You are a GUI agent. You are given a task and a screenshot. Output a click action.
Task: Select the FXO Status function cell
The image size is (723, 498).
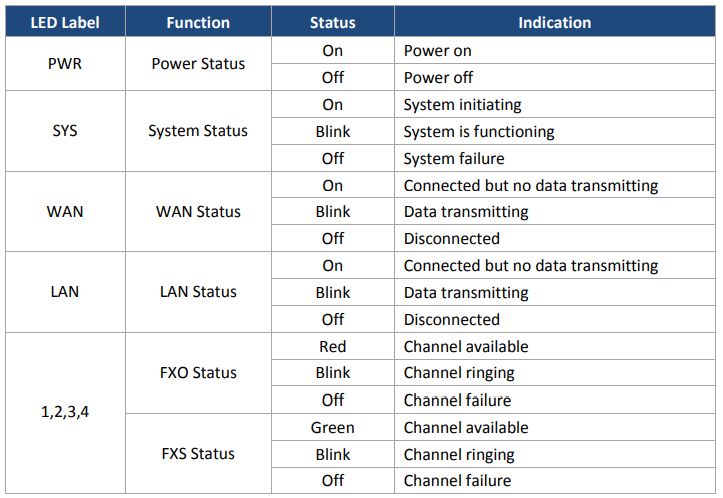(198, 373)
